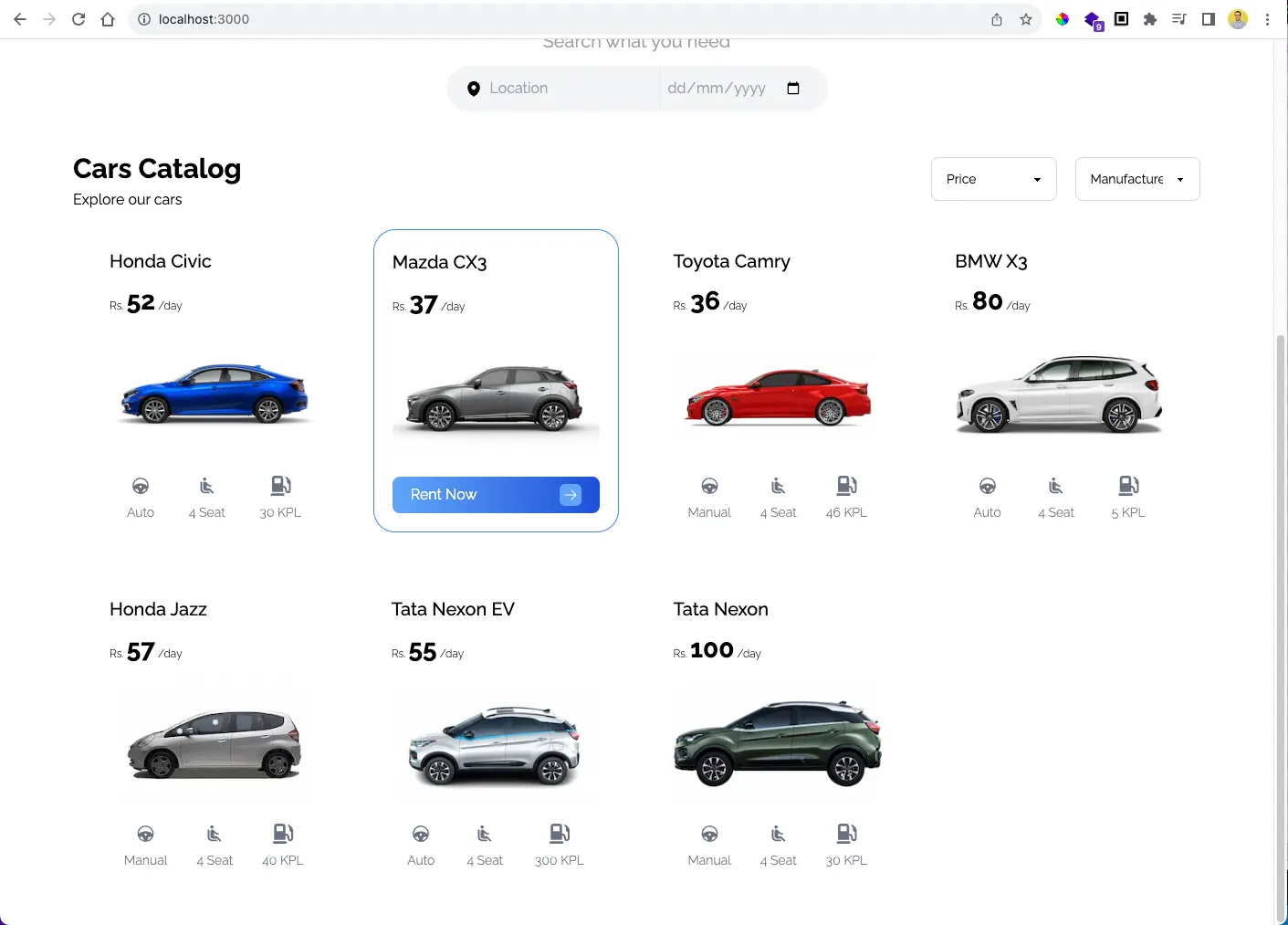Click the browser forward arrow
The height and width of the screenshot is (925, 1288).
coord(49,19)
